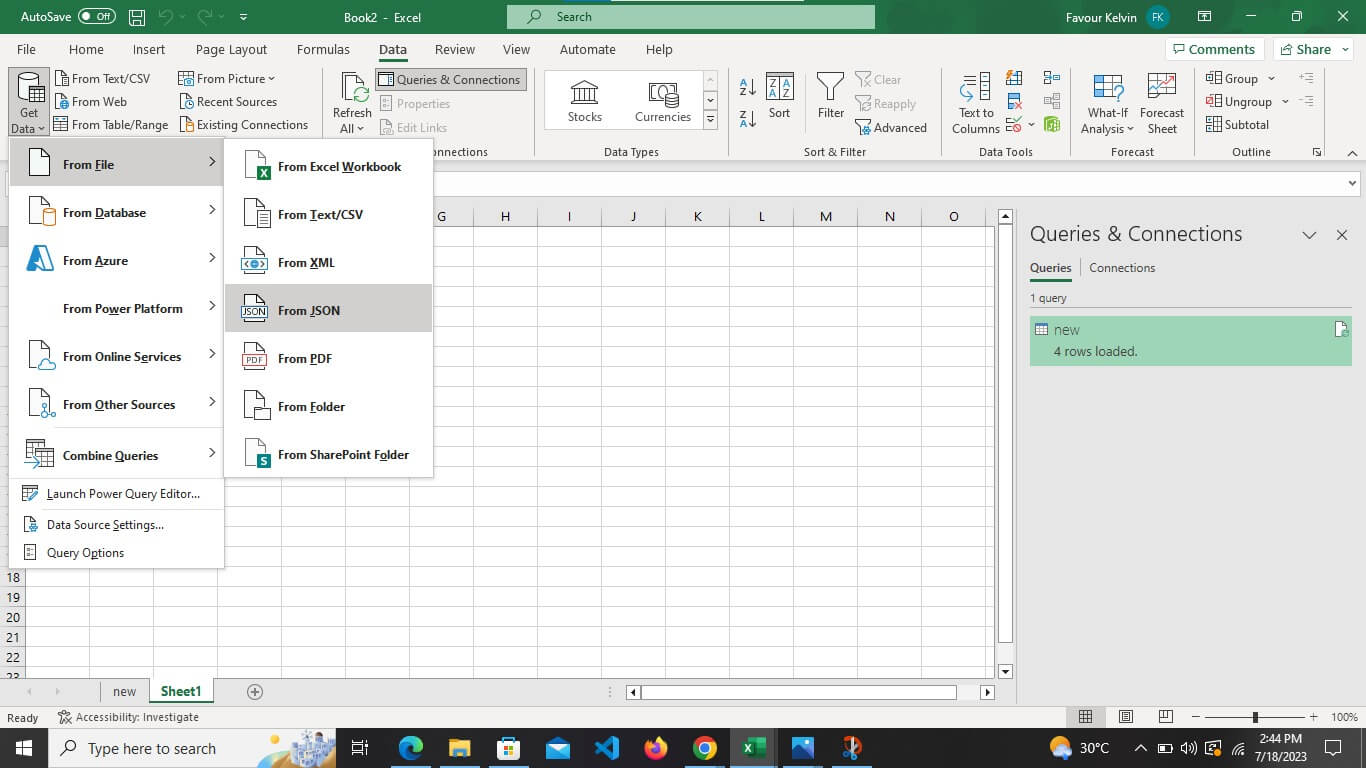Click the Forecast Sheet icon
Image resolution: width=1366 pixels, height=768 pixels.
[x=1161, y=103]
